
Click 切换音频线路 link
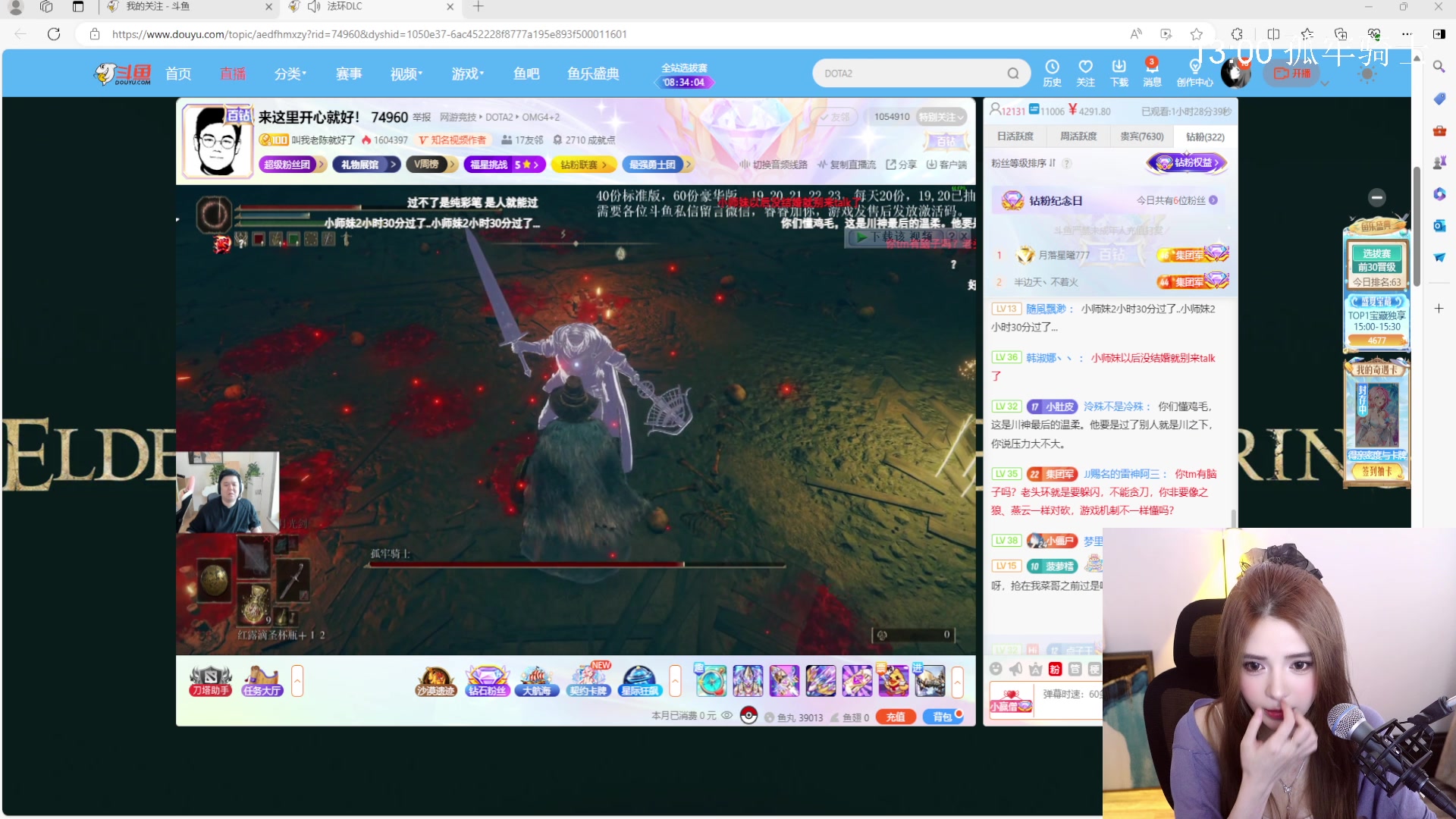773,164
